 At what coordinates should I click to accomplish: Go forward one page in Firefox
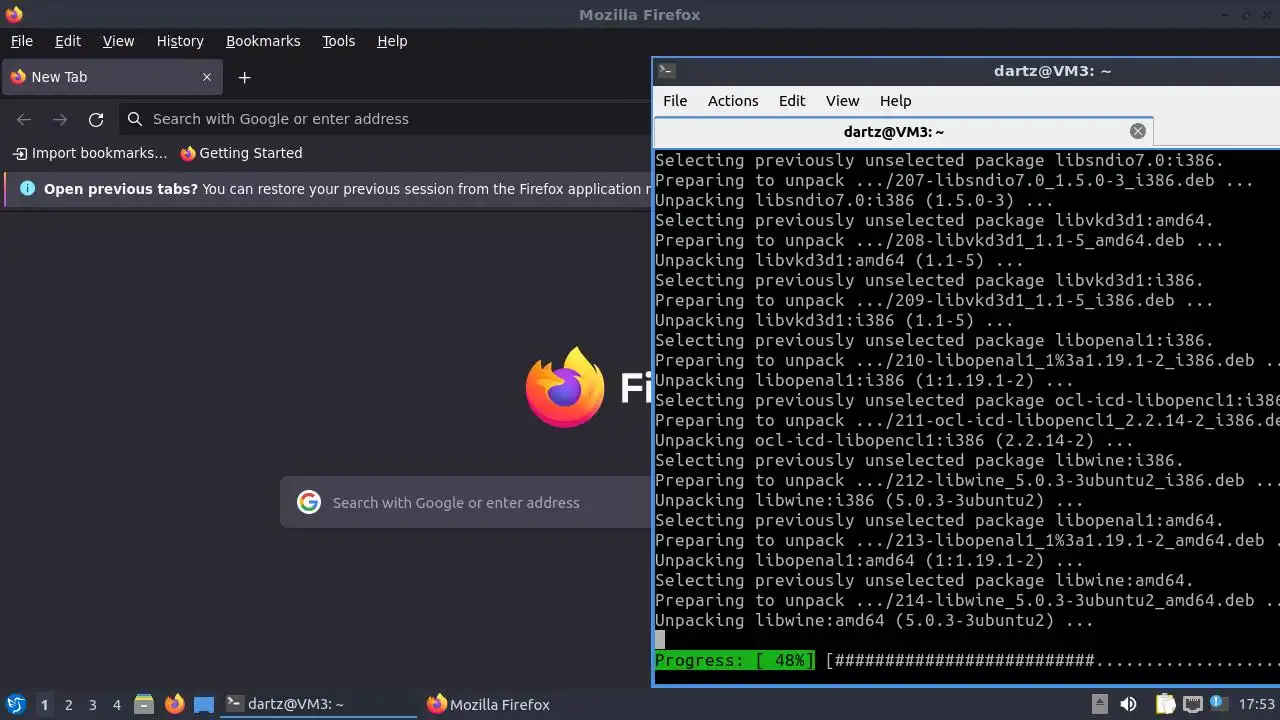pos(60,119)
